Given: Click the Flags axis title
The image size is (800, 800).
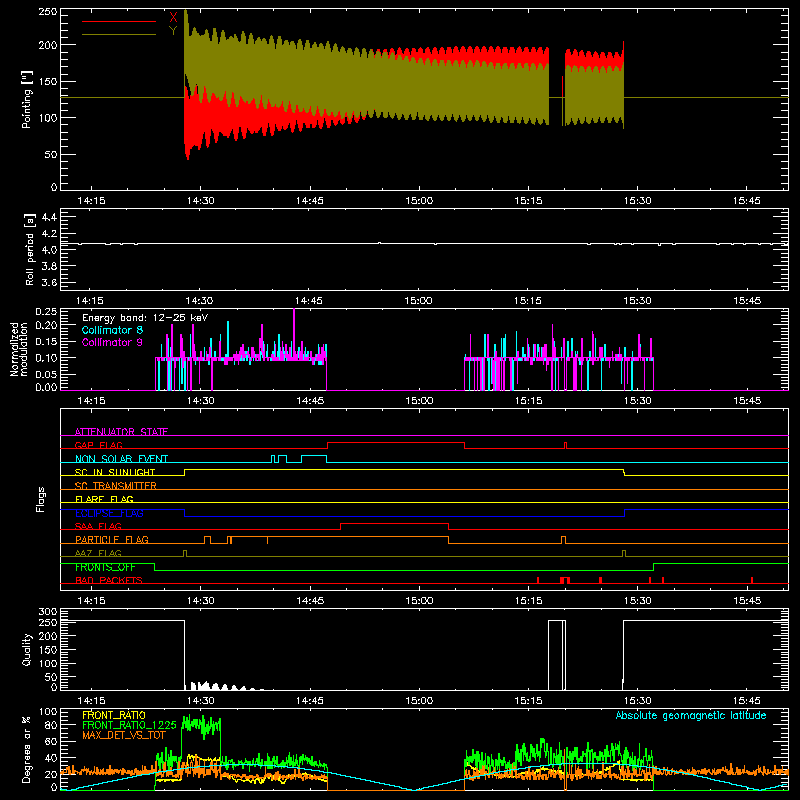Looking at the screenshot, I should [40, 499].
